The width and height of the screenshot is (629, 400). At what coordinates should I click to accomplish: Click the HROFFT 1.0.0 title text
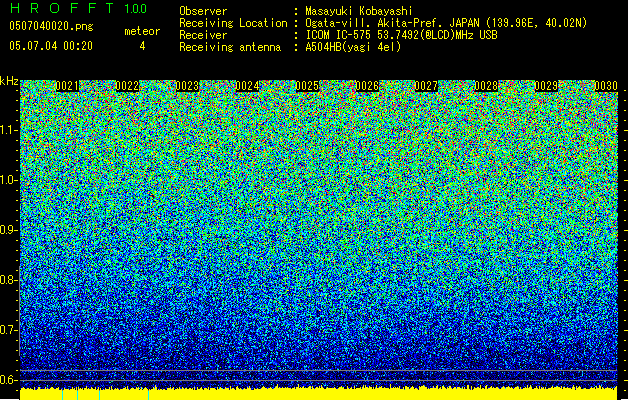tap(78, 8)
